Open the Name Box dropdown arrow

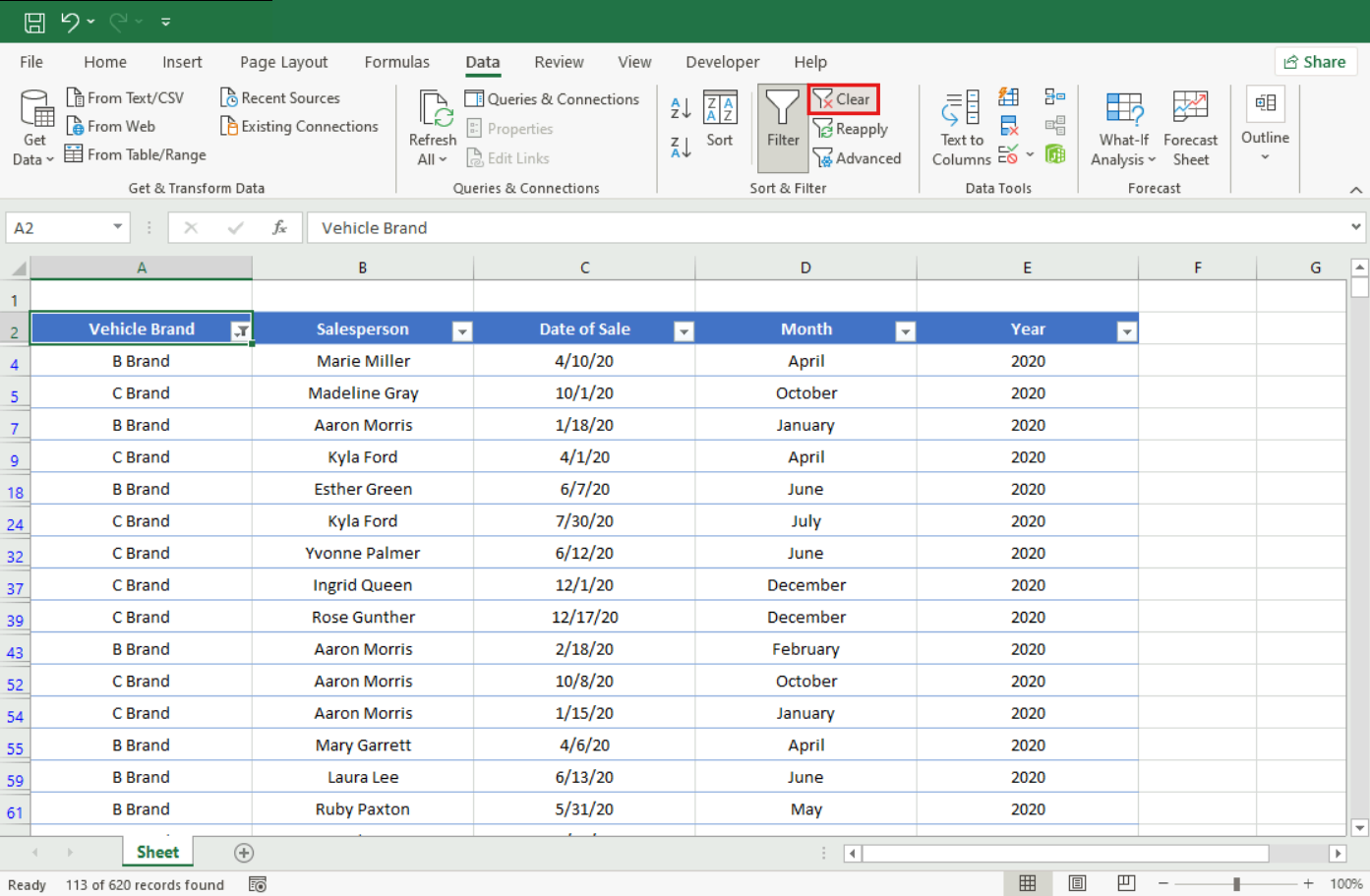tap(117, 227)
